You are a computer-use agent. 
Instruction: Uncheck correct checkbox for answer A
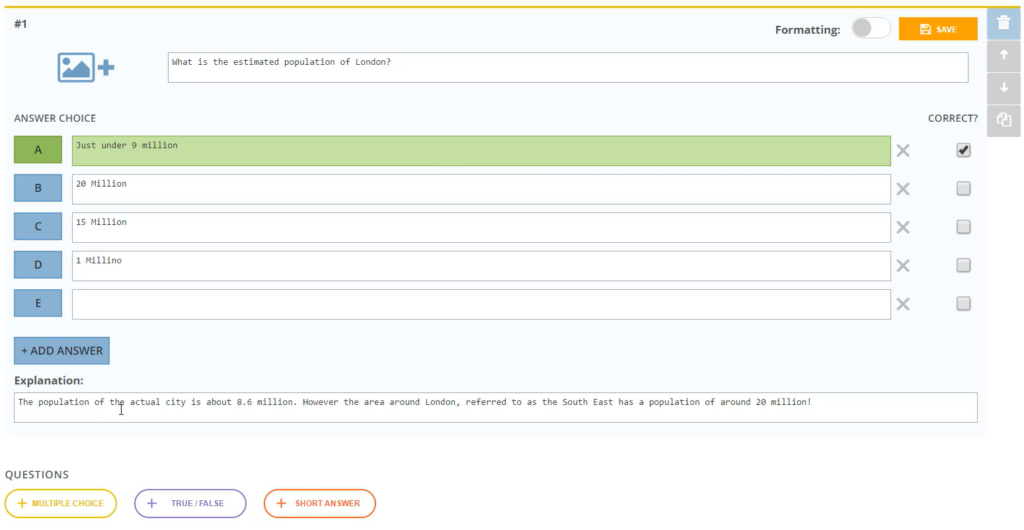pos(963,150)
